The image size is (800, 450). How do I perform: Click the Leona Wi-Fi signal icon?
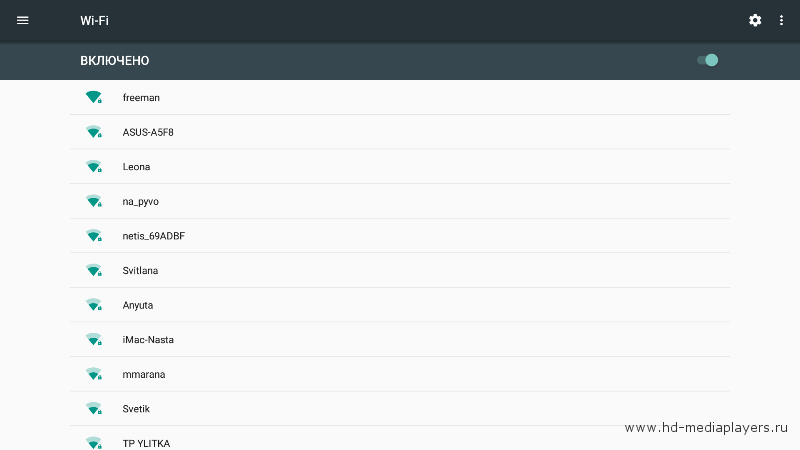click(94, 166)
